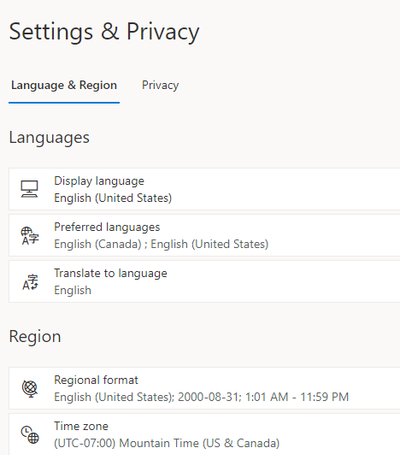Select the Language & Region tab

click(x=64, y=85)
